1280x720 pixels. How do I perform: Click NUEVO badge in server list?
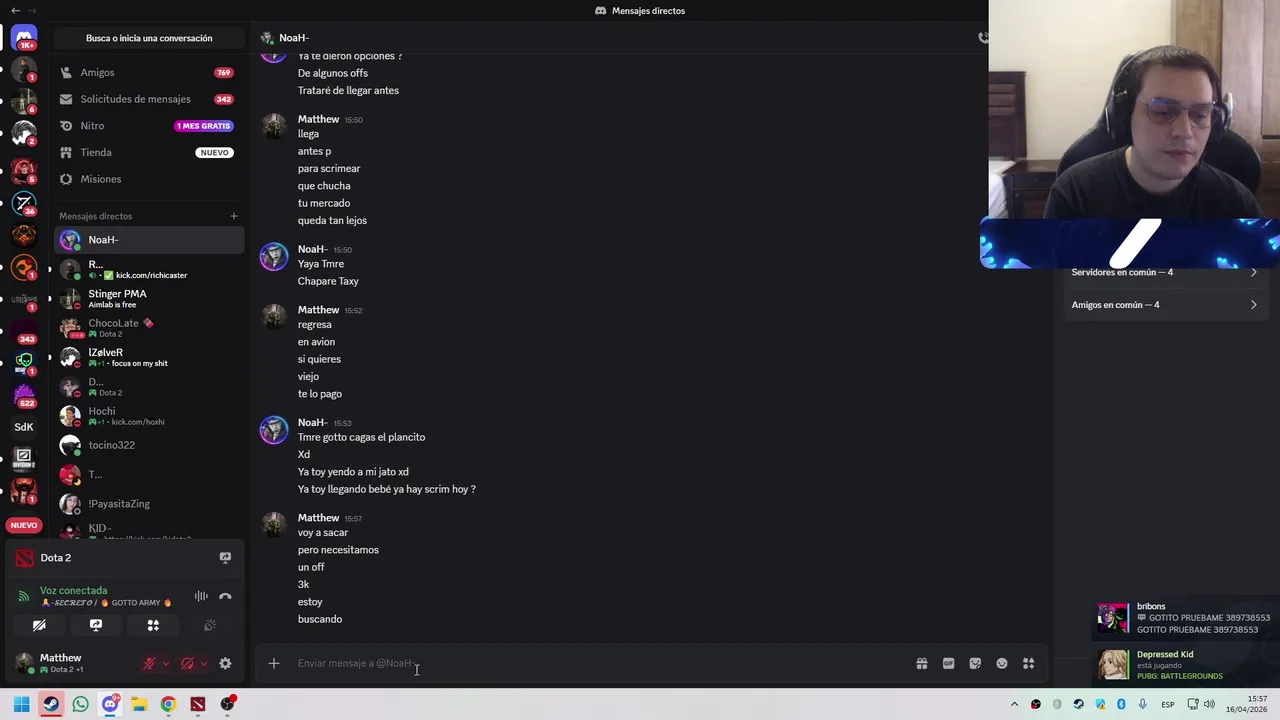coord(24,525)
